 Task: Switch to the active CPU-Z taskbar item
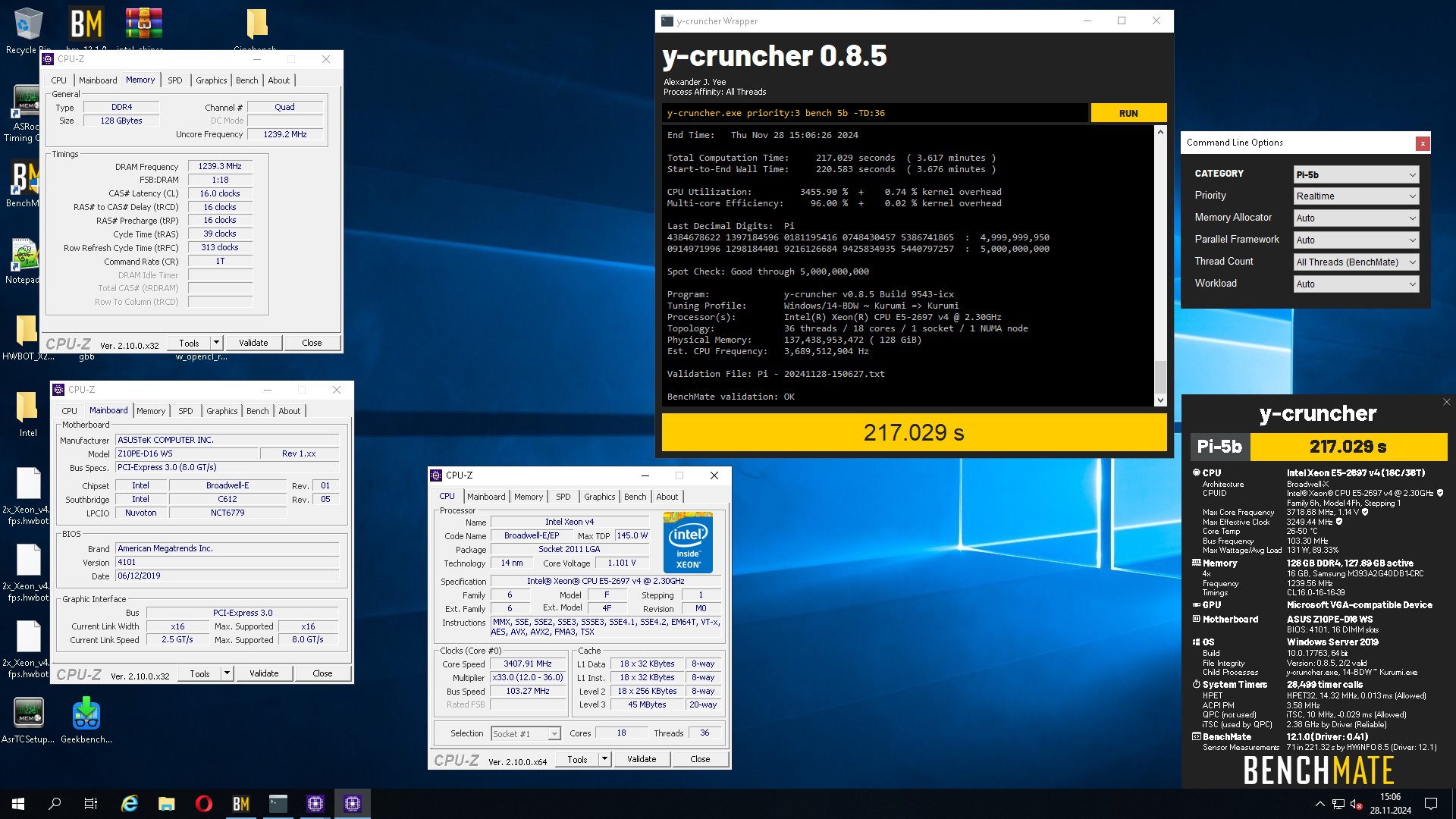tap(352, 804)
